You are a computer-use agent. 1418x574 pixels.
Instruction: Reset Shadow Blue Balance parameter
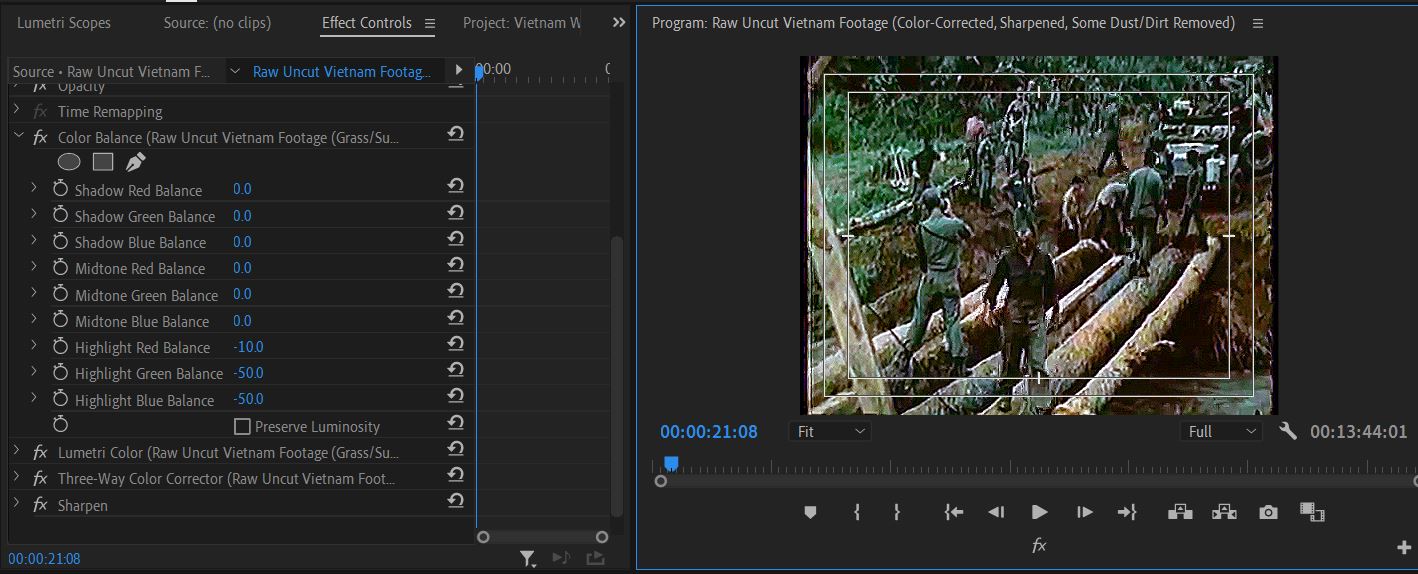[455, 238]
